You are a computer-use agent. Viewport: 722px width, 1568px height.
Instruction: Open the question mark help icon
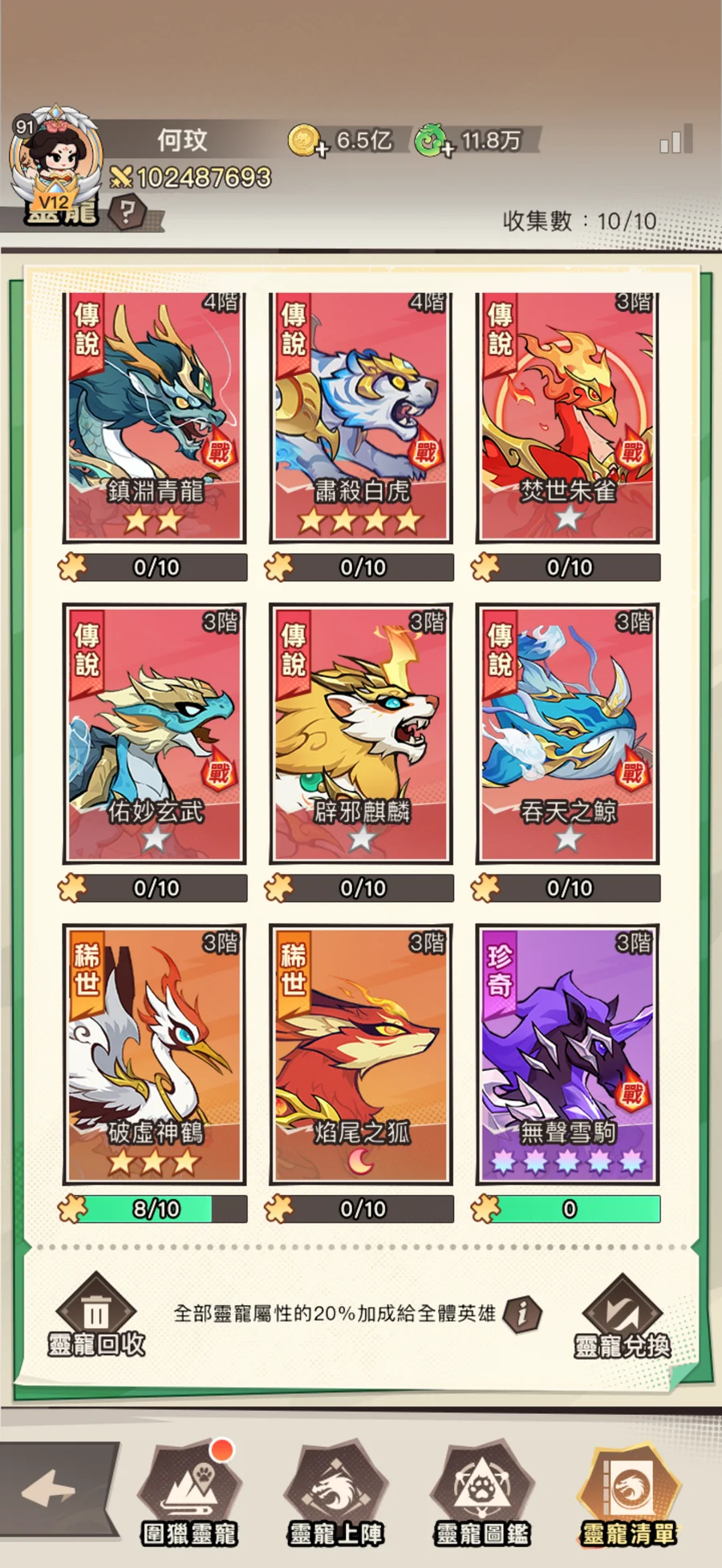click(x=127, y=213)
